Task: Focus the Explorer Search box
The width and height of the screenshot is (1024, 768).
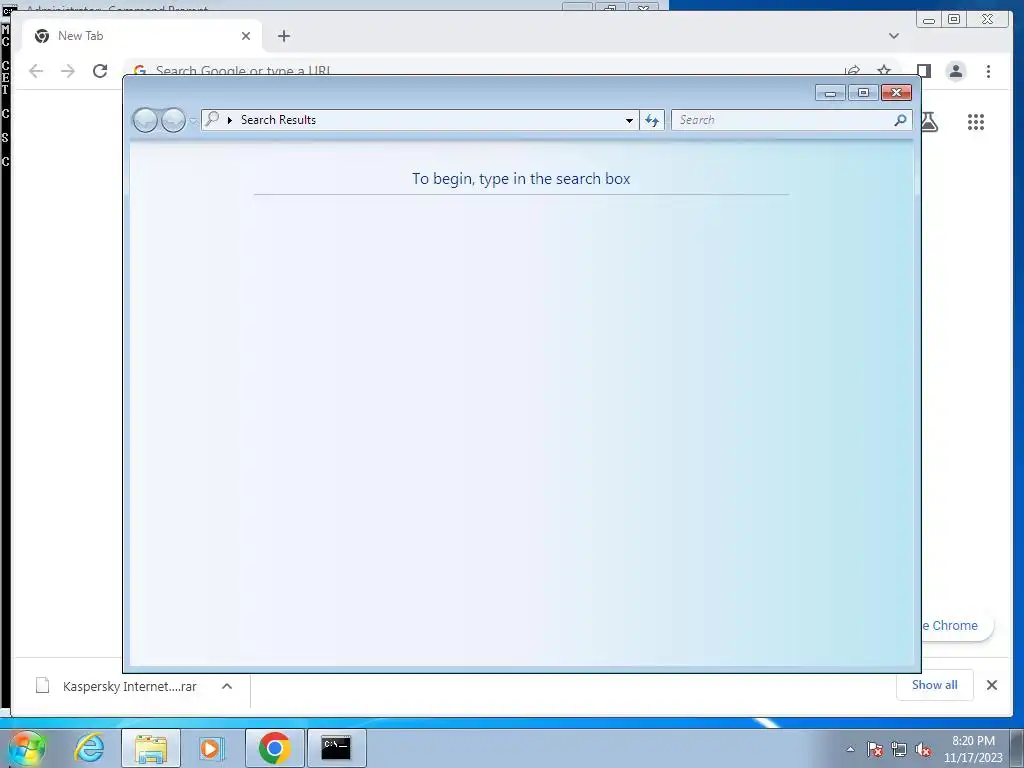Action: tap(792, 120)
